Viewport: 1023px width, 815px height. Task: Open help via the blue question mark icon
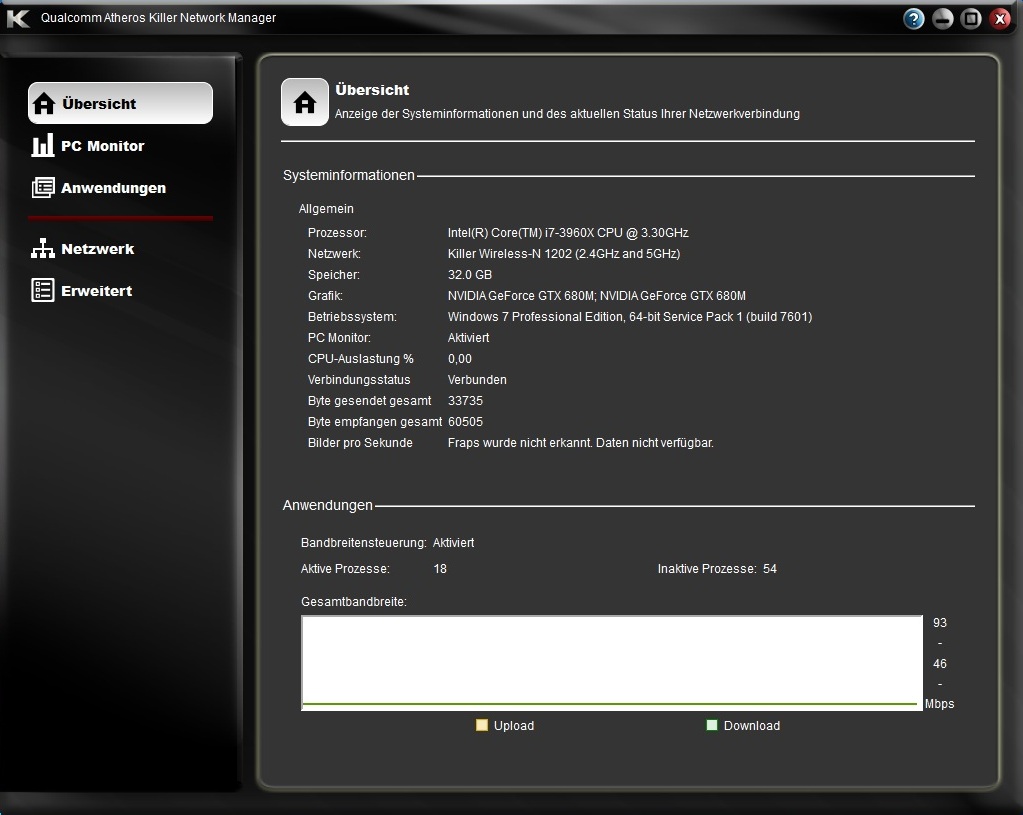(x=913, y=19)
